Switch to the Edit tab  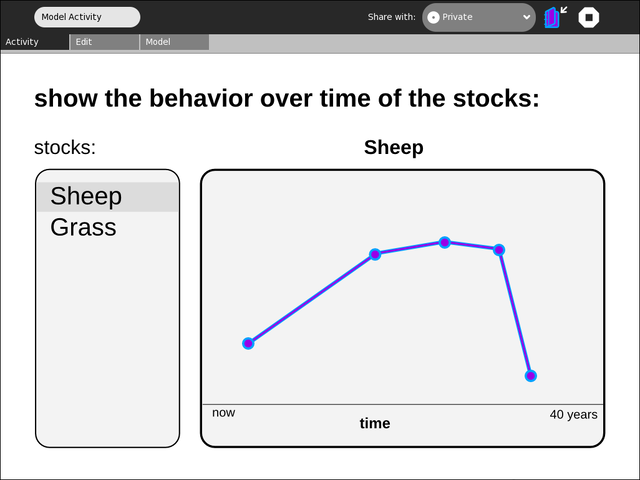point(104,42)
